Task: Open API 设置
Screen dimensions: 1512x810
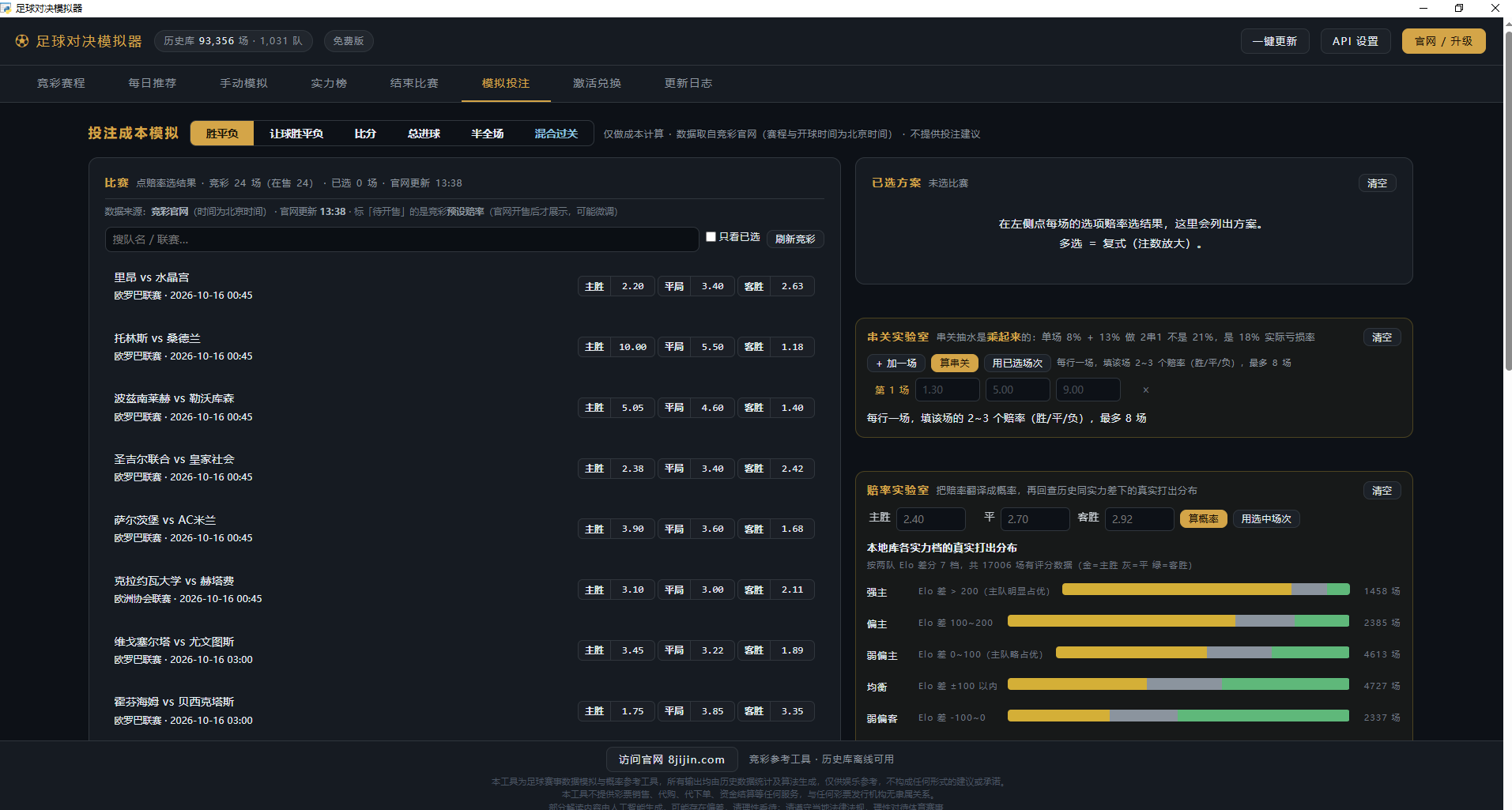Action: point(1356,41)
